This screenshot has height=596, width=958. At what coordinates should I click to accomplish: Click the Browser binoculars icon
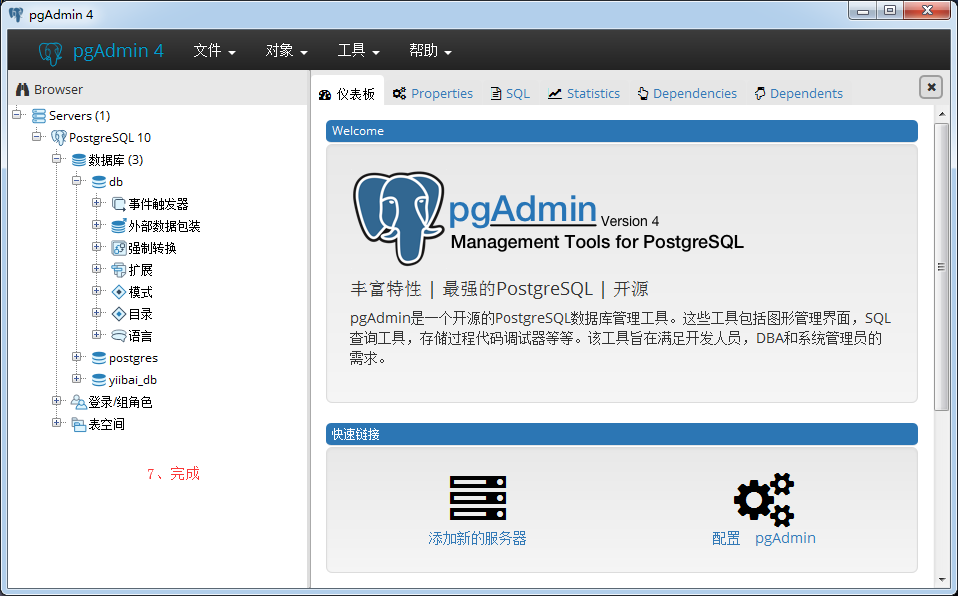coord(23,89)
